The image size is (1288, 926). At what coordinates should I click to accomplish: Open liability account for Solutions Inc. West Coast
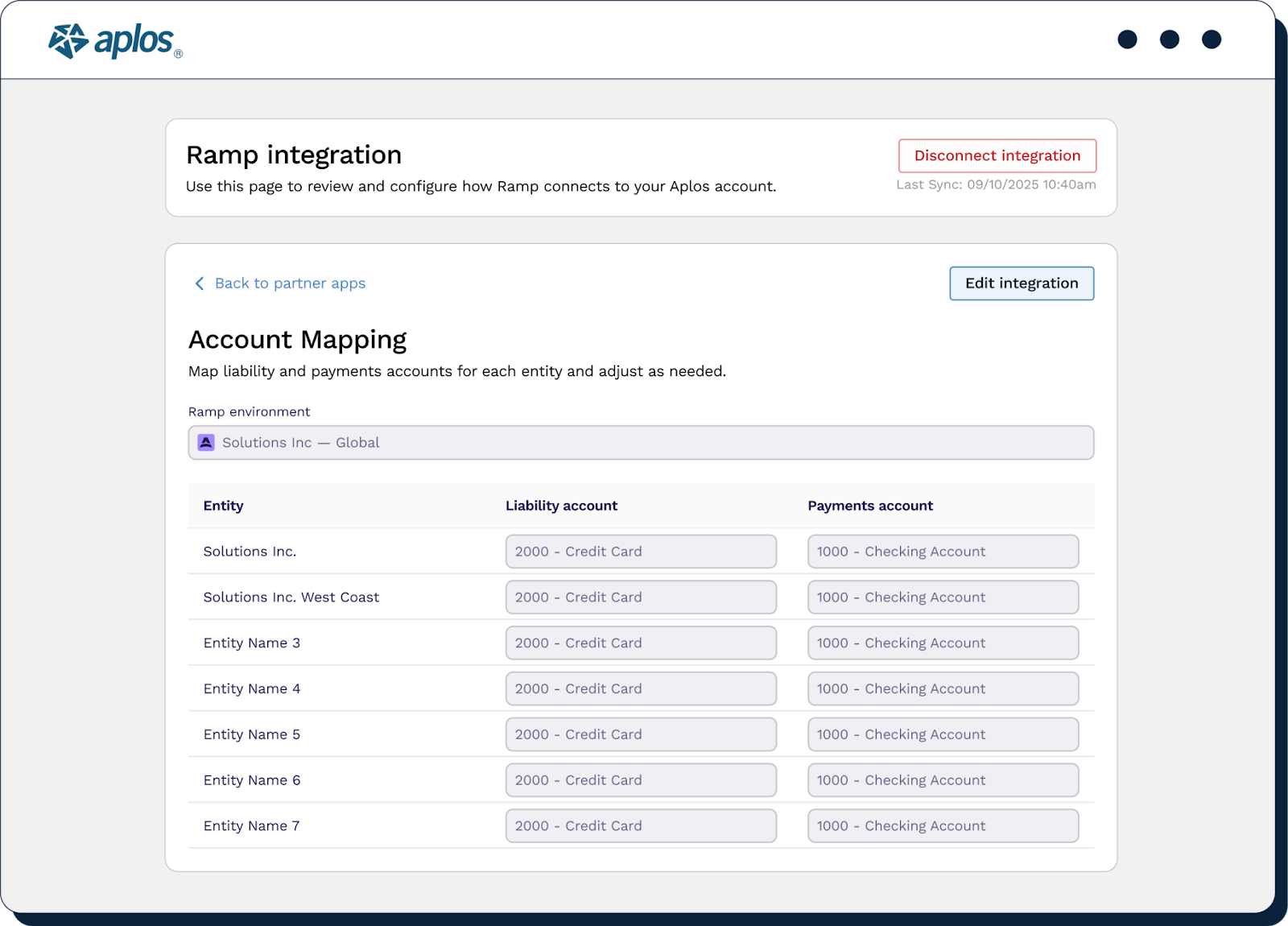tap(641, 597)
